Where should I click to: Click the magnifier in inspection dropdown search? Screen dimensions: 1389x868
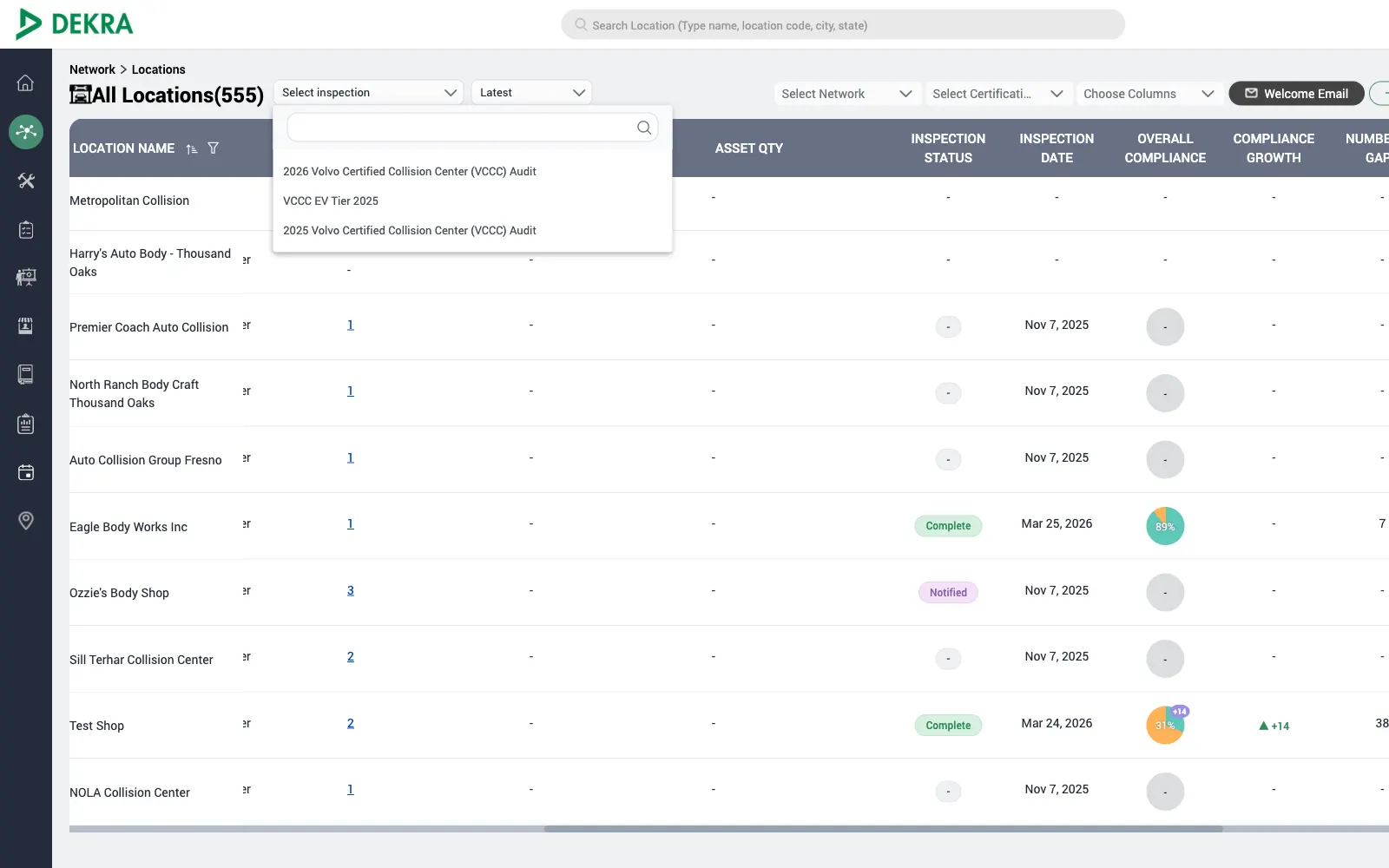click(644, 128)
